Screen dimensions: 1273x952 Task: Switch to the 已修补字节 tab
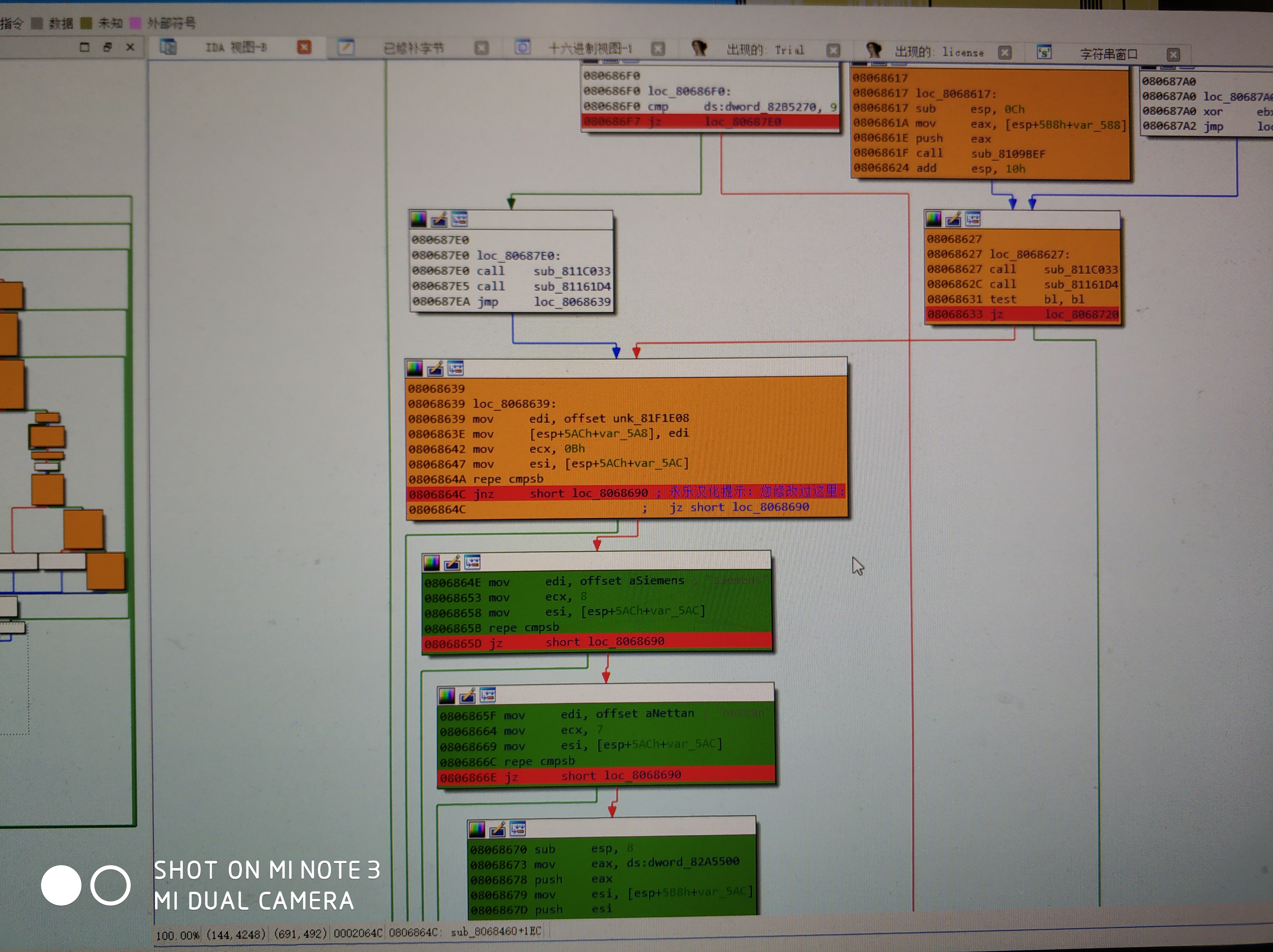[413, 48]
